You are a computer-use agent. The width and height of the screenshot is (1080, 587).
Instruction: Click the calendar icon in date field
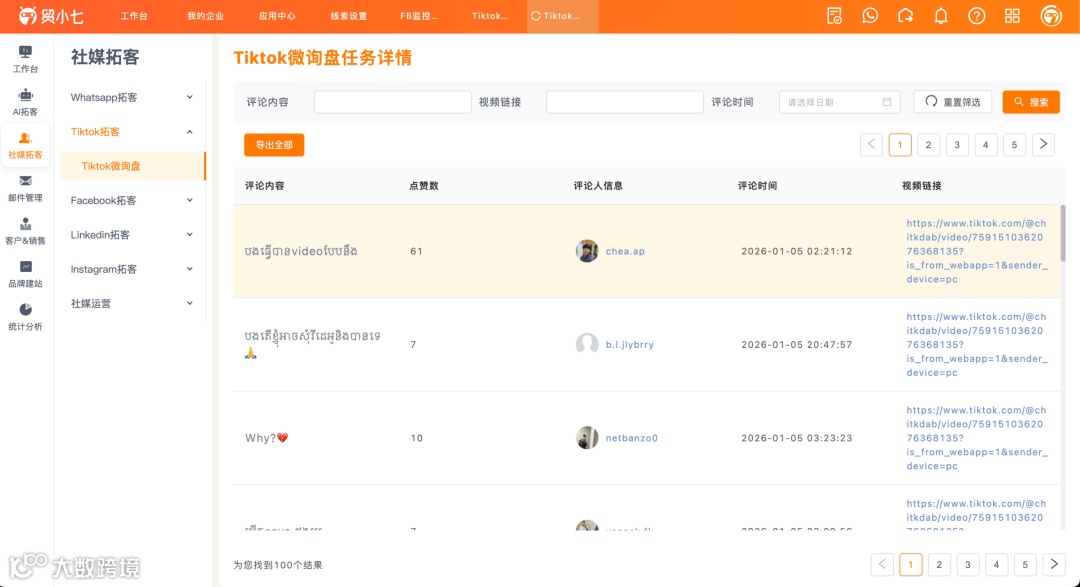tap(886, 102)
